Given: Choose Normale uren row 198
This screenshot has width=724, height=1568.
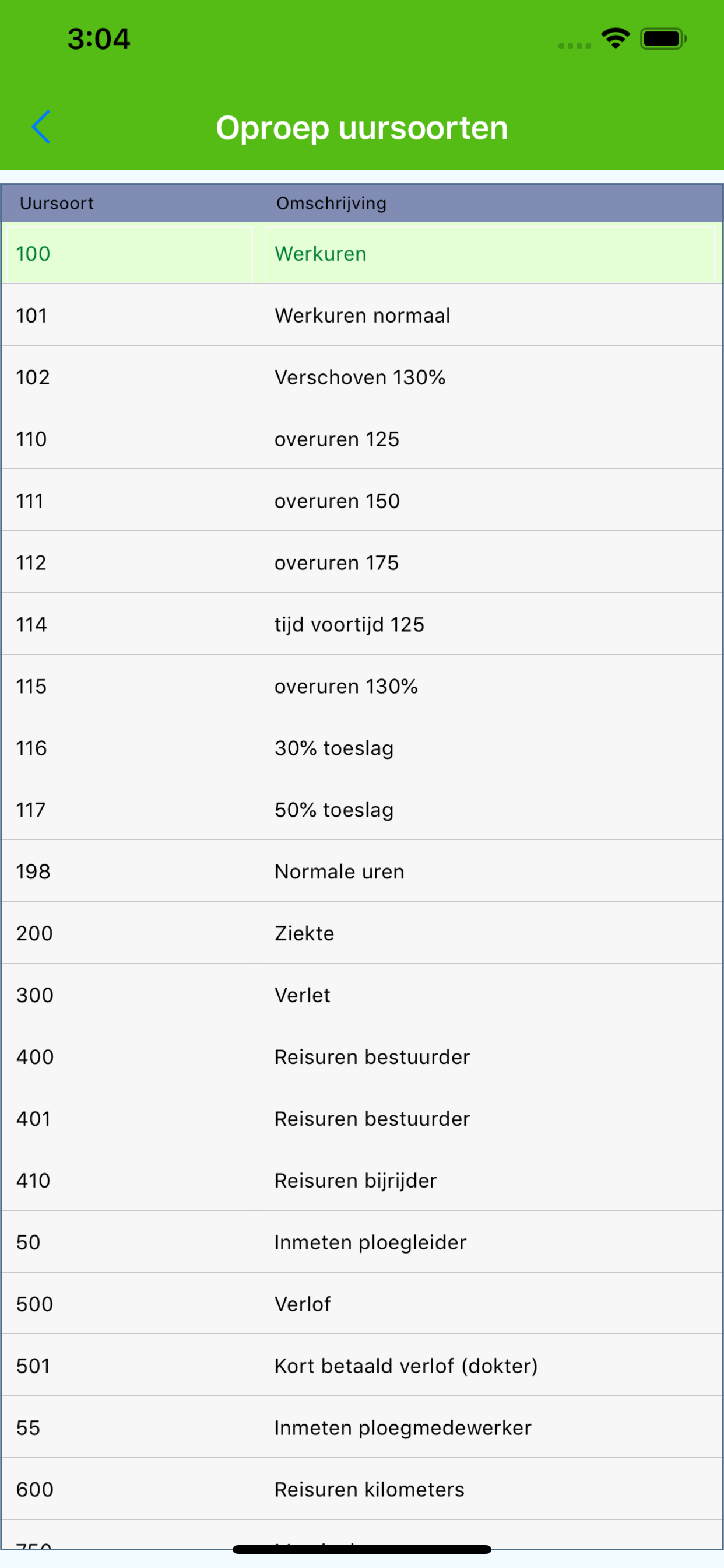Looking at the screenshot, I should tap(361, 871).
